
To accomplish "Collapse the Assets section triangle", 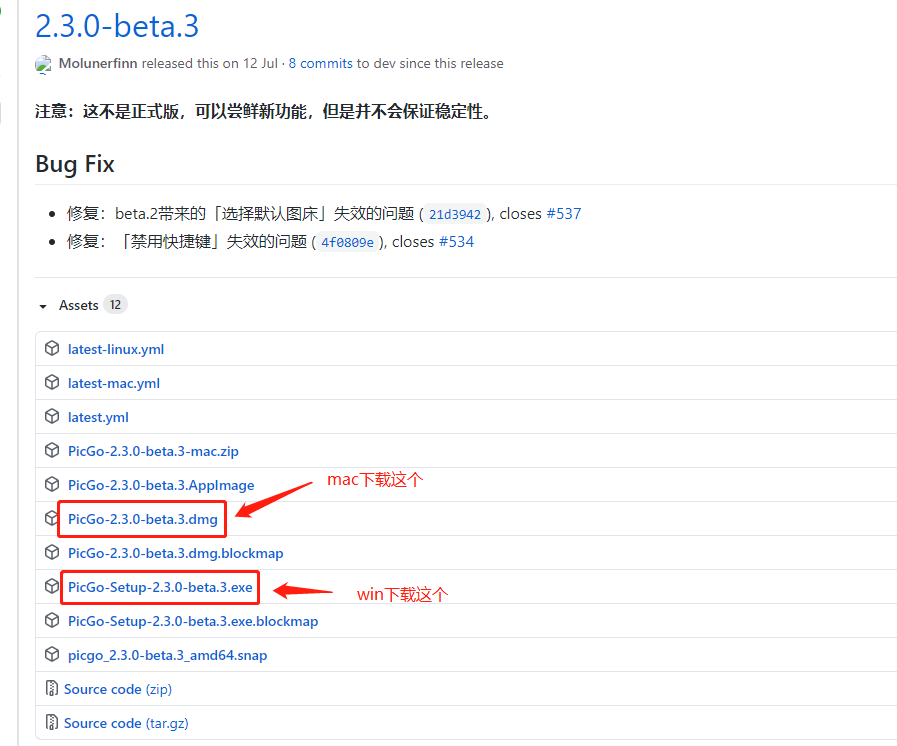I will point(43,306).
